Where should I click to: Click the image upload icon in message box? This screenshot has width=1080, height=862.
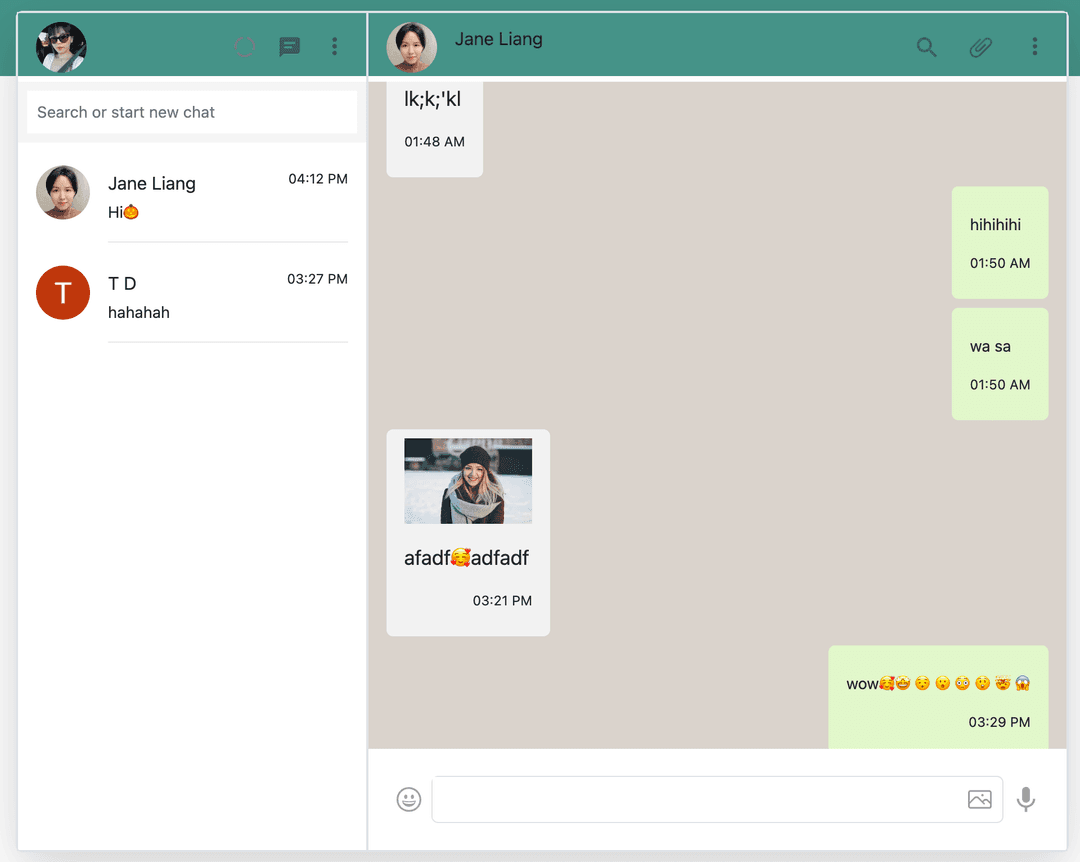point(980,799)
